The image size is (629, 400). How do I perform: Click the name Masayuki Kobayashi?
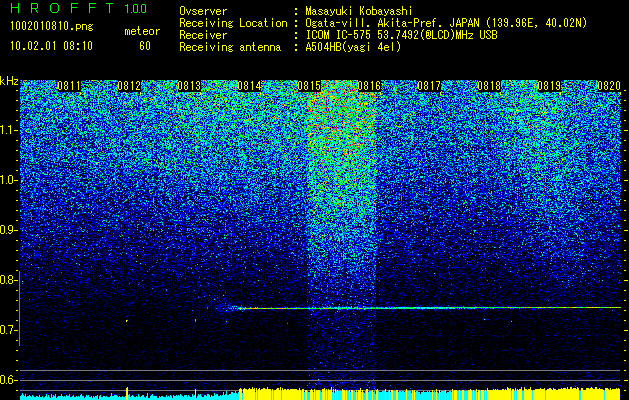click(359, 12)
